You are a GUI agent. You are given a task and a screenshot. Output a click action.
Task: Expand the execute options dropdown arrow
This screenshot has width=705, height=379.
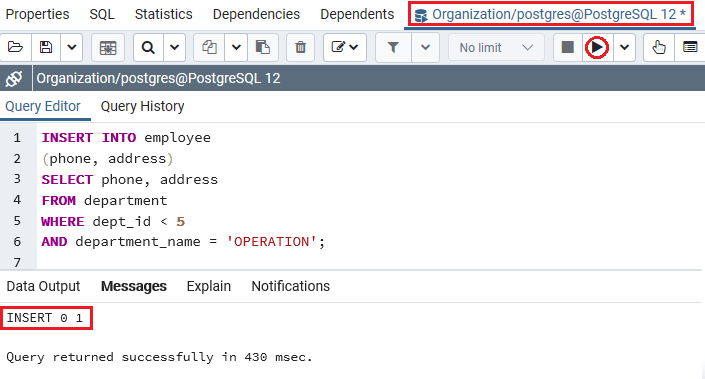pos(624,47)
